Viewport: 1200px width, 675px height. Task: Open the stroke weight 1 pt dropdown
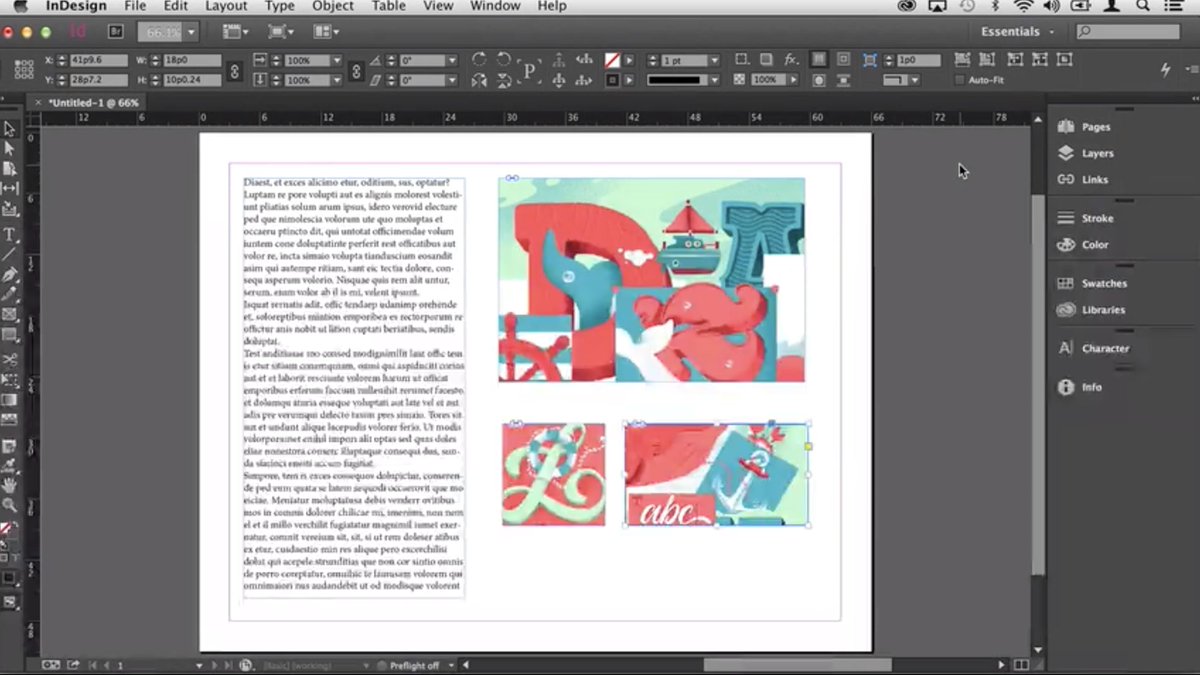click(x=713, y=60)
